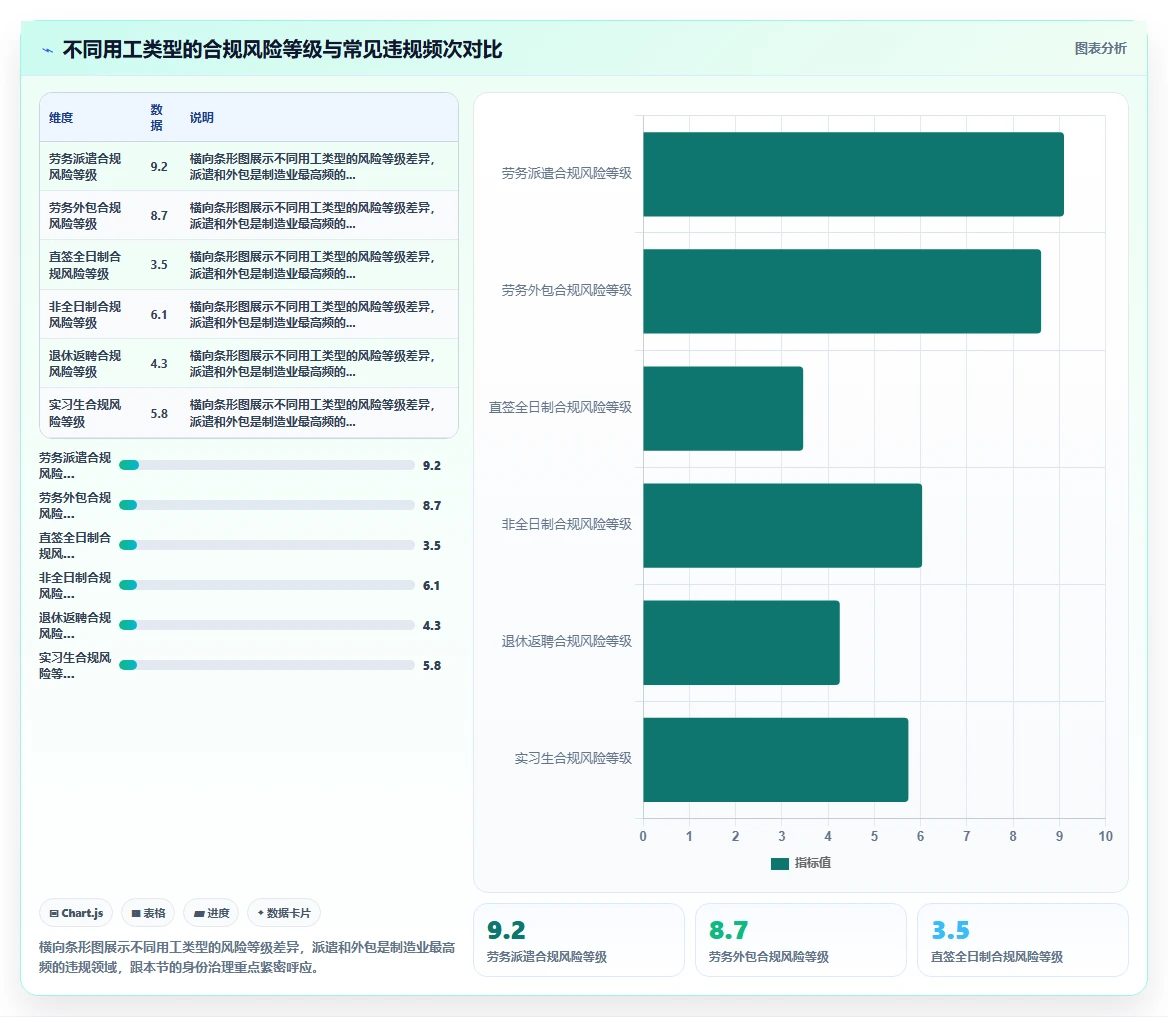Click the x-axis tick label 5
This screenshot has height=1017, width=1168.
874,836
